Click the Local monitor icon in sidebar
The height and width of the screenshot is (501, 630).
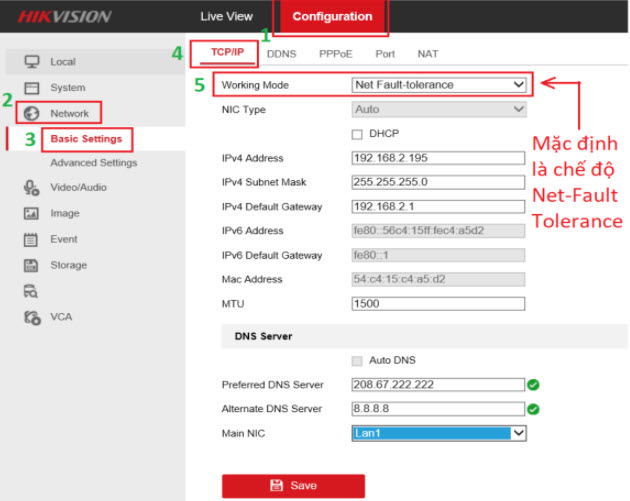31,62
